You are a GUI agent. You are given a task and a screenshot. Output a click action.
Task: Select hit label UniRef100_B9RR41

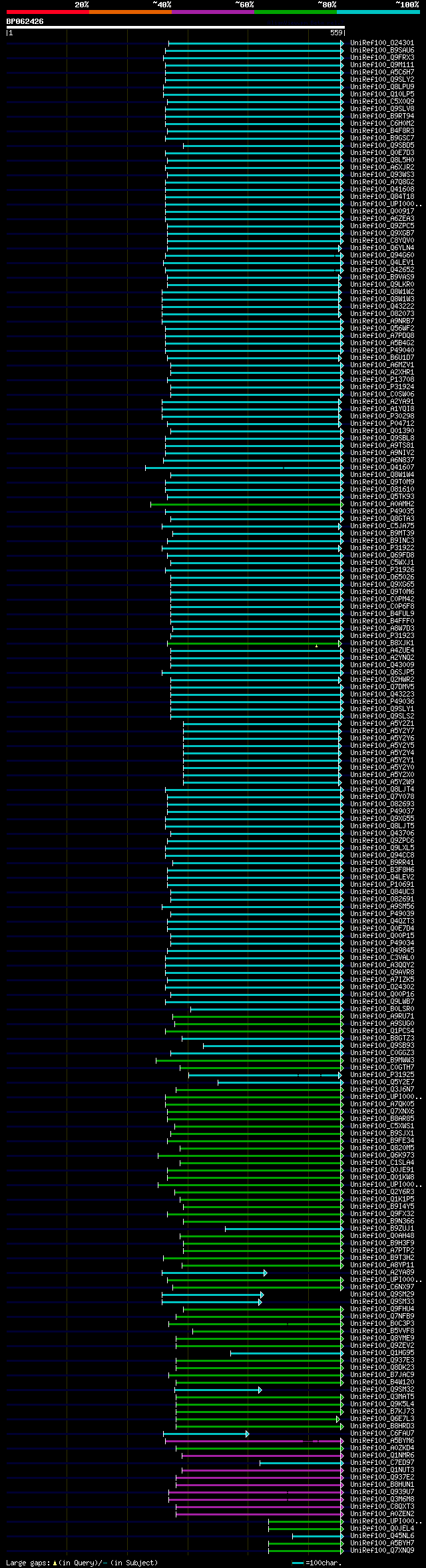(382, 863)
